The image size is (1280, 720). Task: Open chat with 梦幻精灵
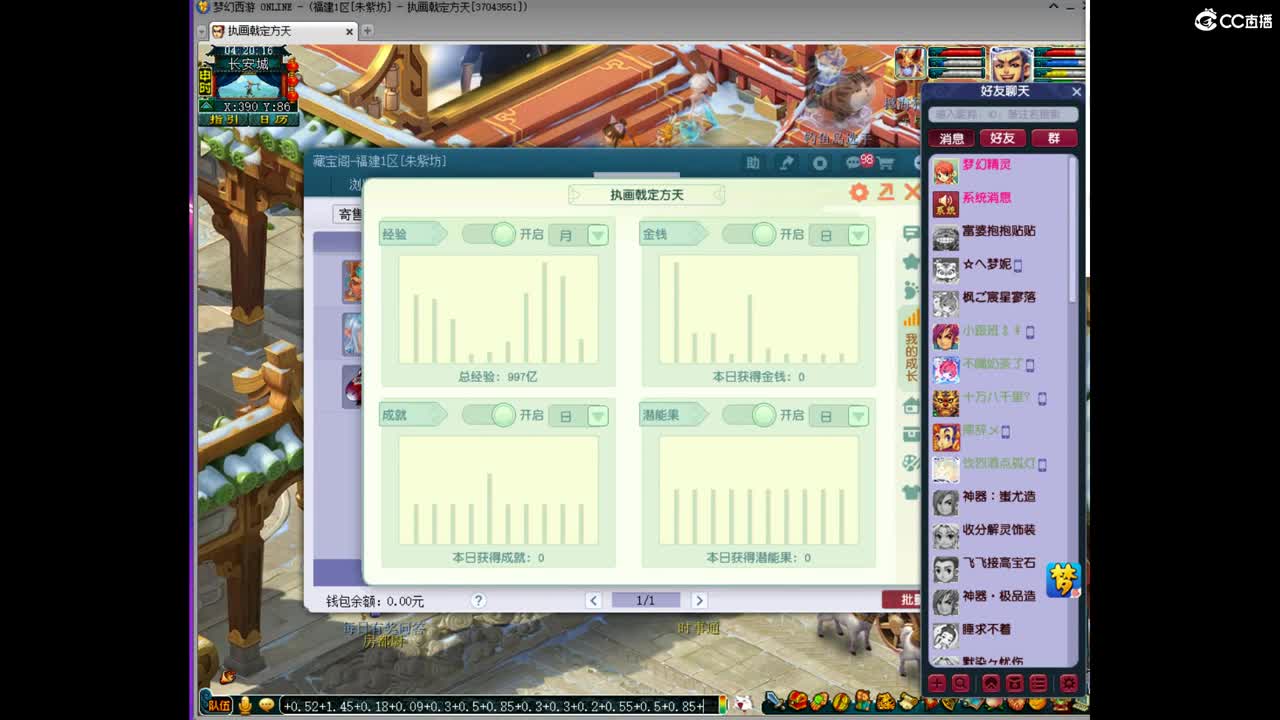coord(999,171)
